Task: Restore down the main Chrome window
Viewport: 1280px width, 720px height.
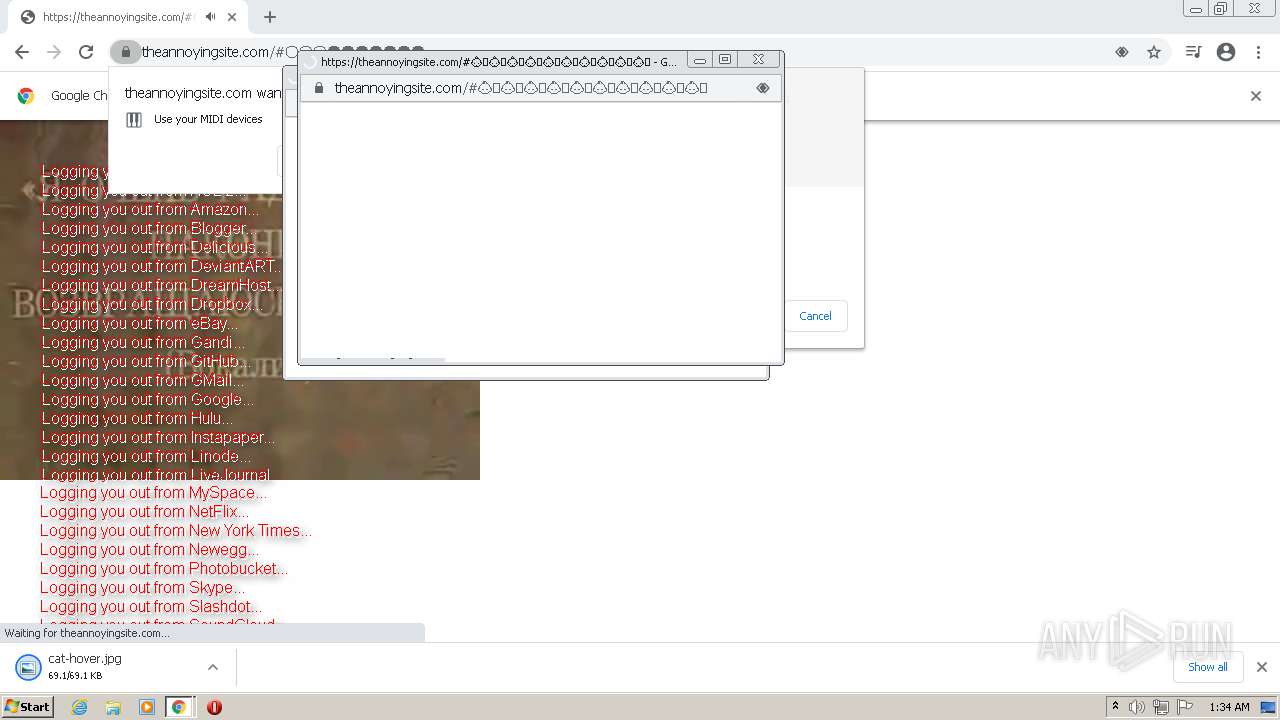Action: click(x=1221, y=9)
